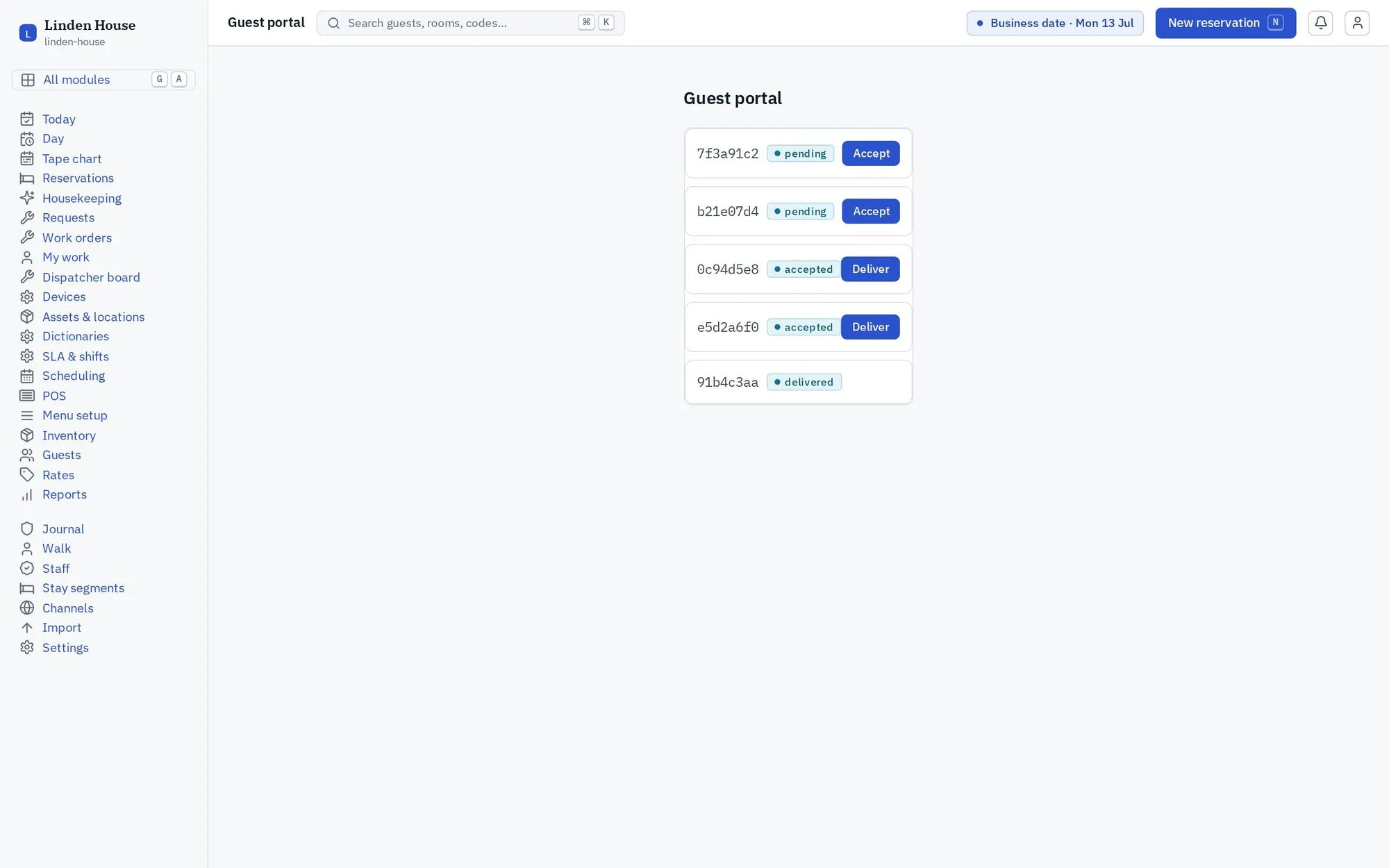Click the Today calendar icon in sidebar

click(x=27, y=119)
